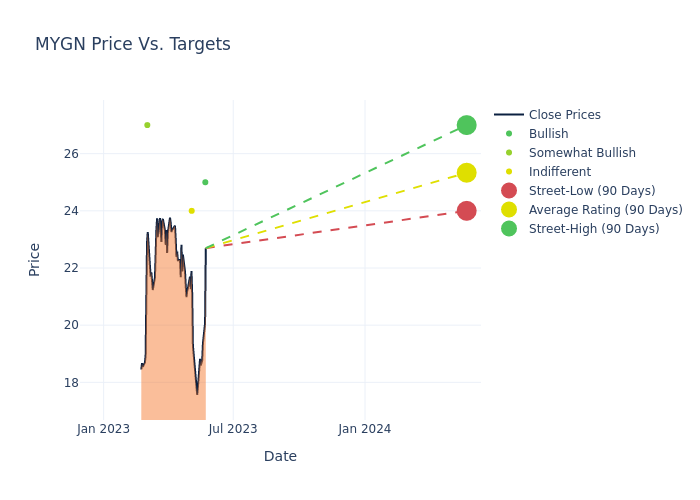Click the green Street-High marker at 27
The height and width of the screenshot is (500, 700).
point(466,125)
